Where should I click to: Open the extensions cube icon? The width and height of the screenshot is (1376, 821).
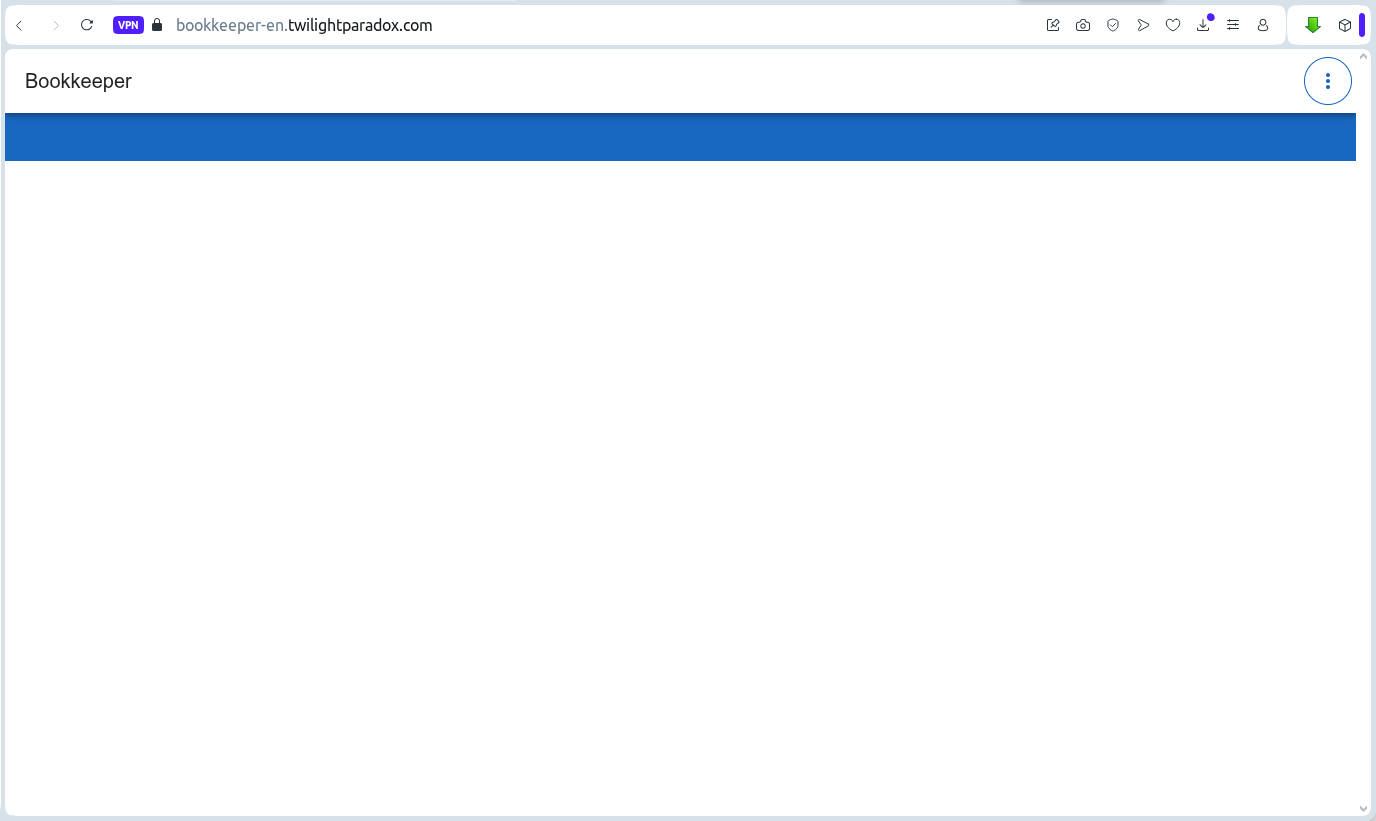pos(1345,25)
